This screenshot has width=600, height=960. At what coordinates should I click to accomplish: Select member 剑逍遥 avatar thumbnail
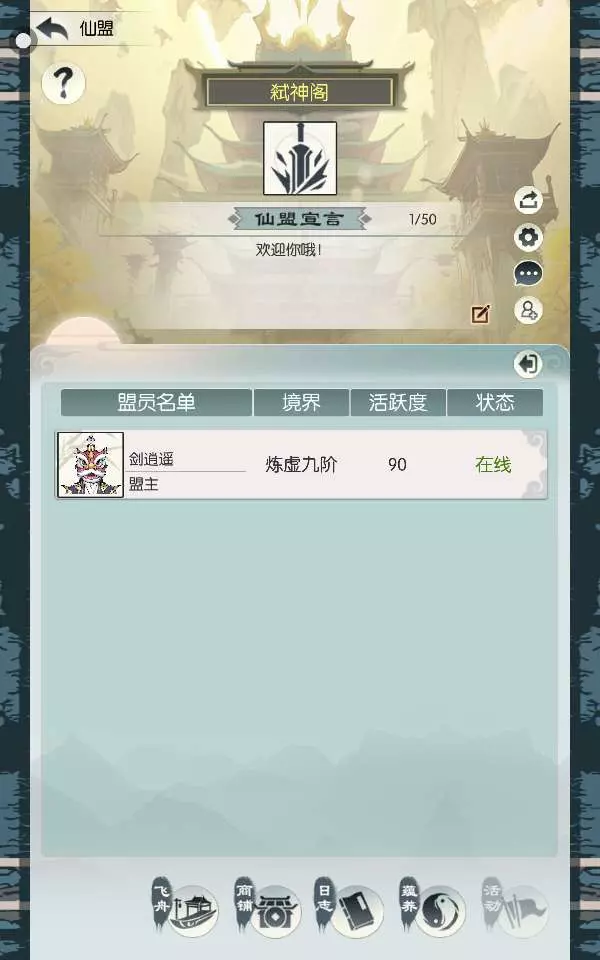point(91,465)
